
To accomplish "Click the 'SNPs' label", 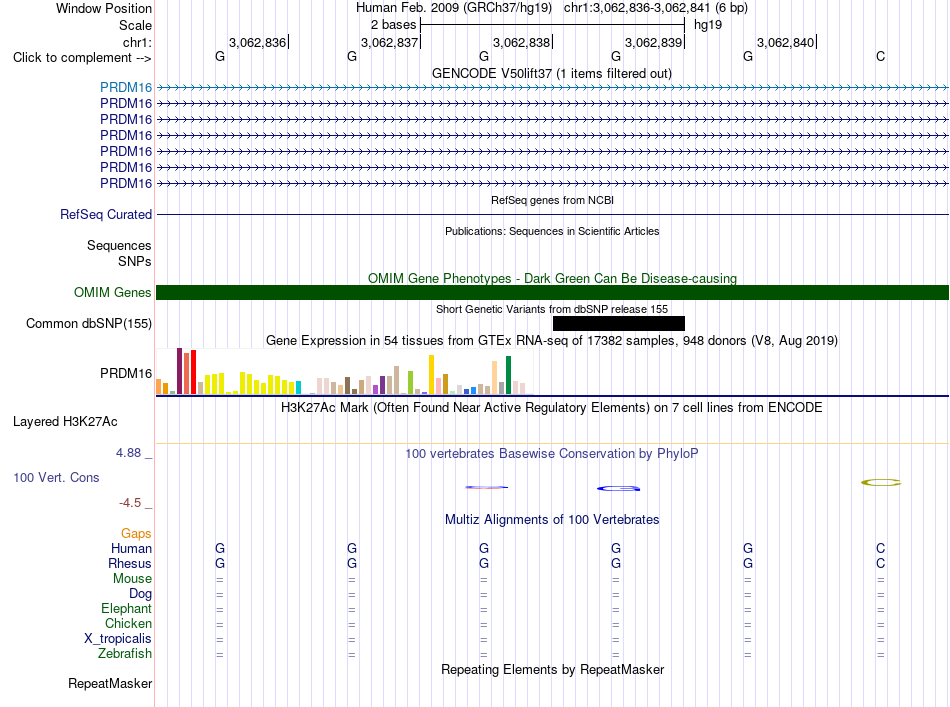I will 135,261.
